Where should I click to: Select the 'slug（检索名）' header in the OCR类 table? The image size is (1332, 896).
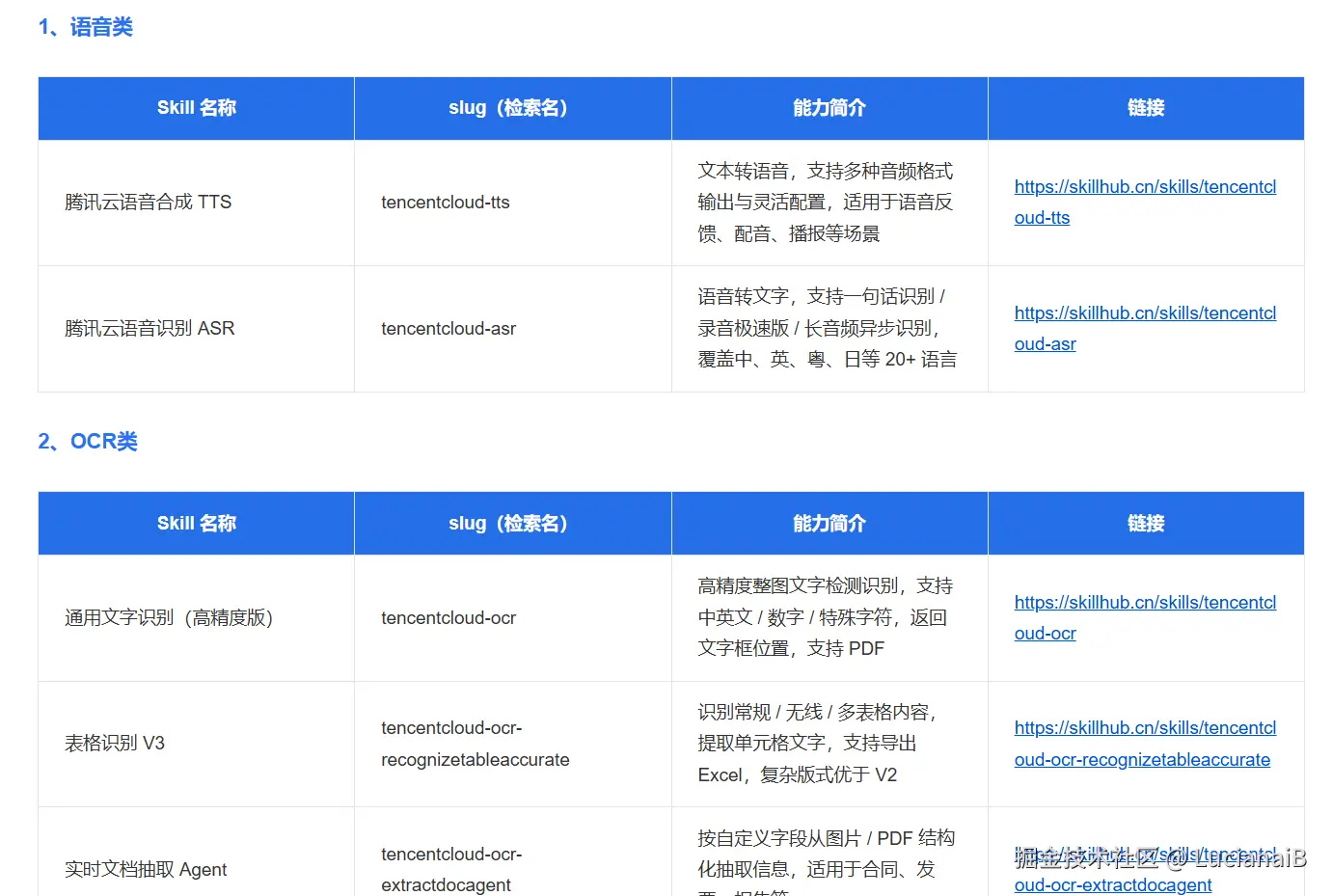coord(513,524)
